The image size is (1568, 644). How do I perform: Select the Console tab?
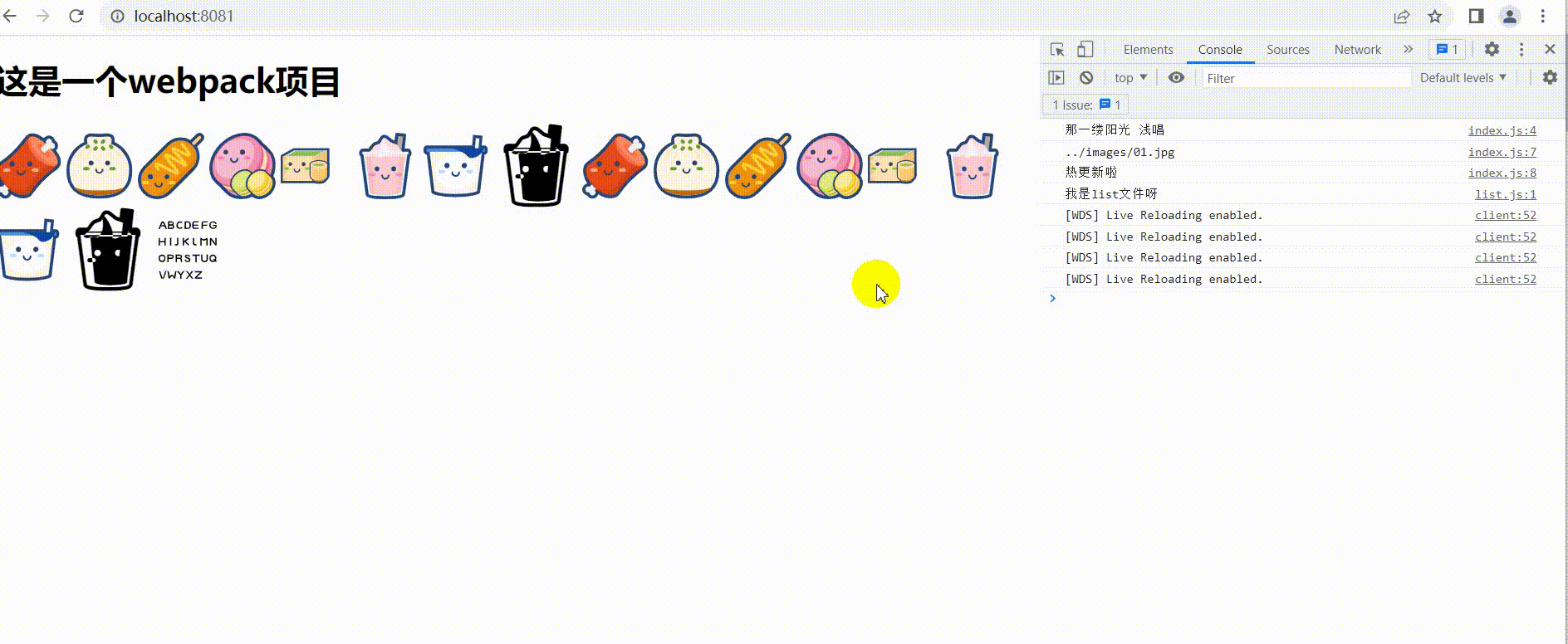click(x=1220, y=50)
